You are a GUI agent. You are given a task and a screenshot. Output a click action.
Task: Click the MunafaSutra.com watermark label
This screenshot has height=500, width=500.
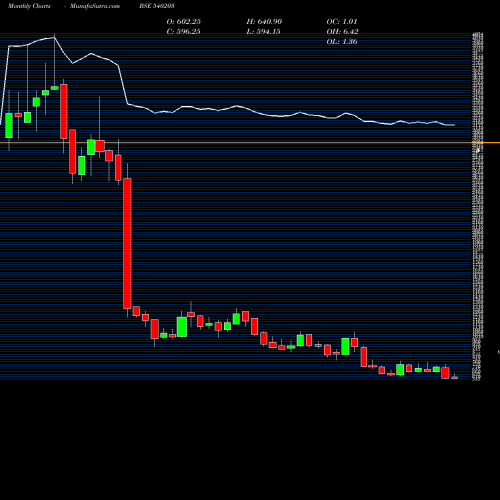[x=95, y=6]
